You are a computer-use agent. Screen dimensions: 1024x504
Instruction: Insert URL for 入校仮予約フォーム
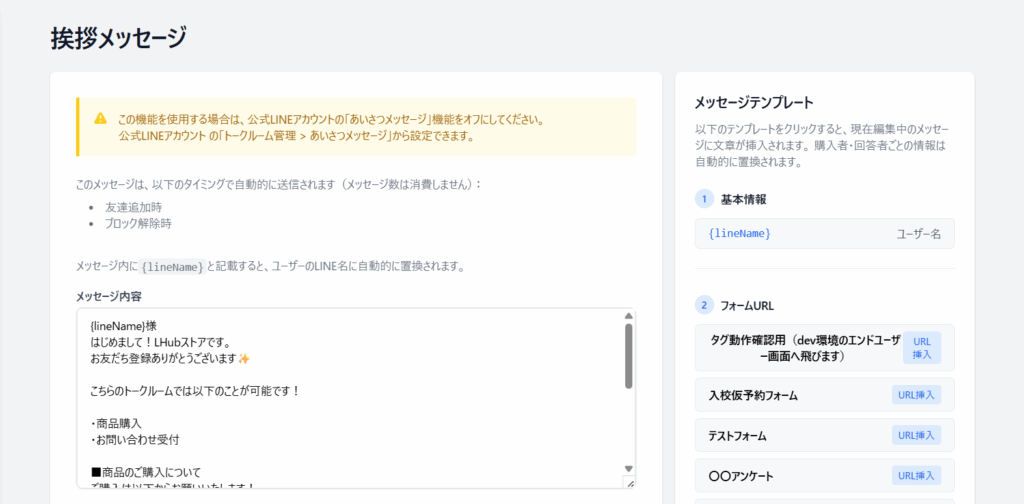[916, 395]
